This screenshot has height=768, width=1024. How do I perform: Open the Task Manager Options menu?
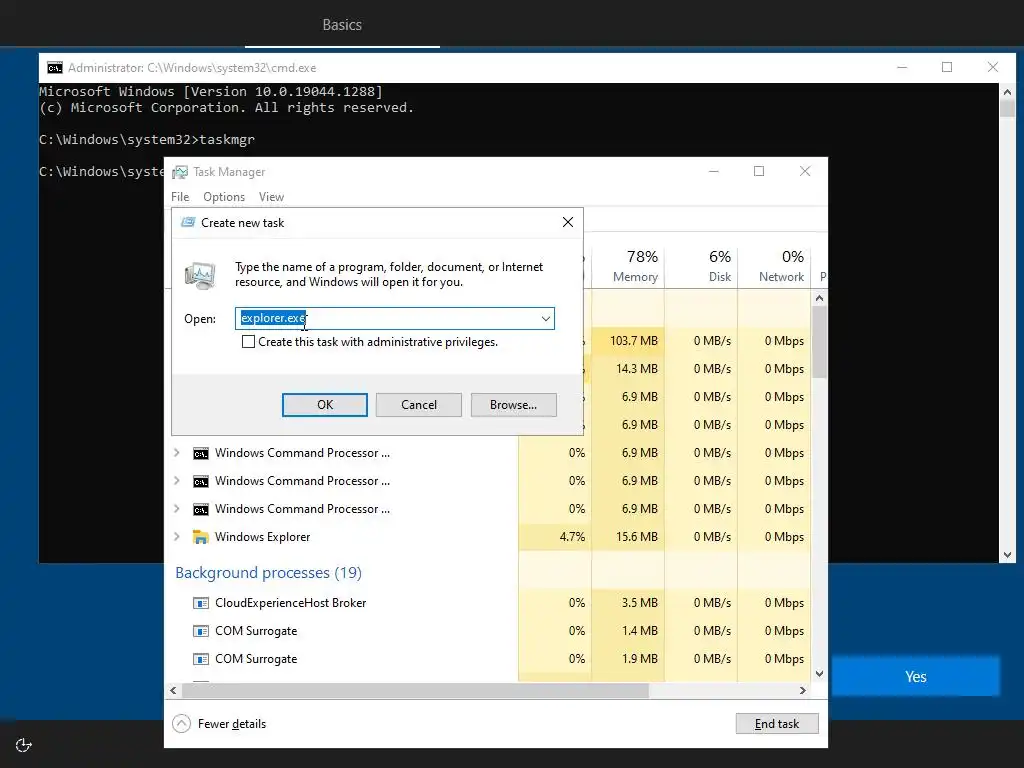coord(224,197)
